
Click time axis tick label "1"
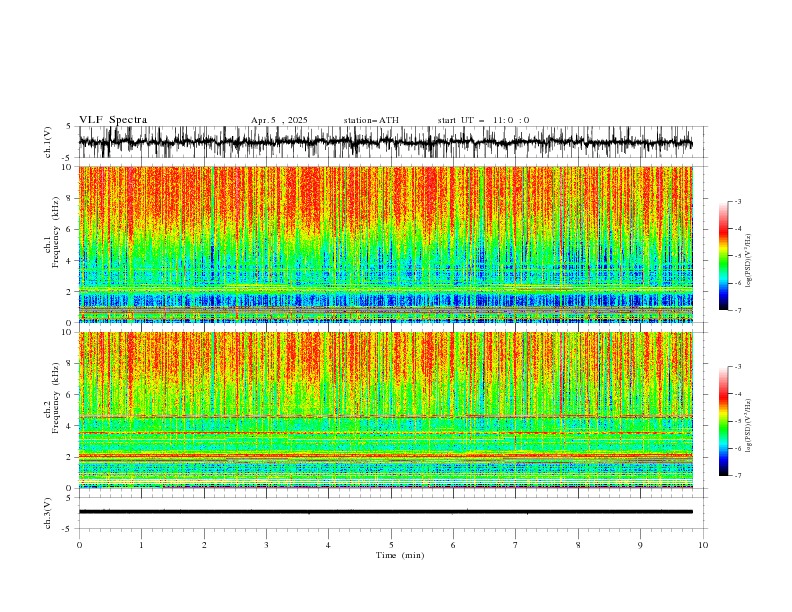coord(142,545)
